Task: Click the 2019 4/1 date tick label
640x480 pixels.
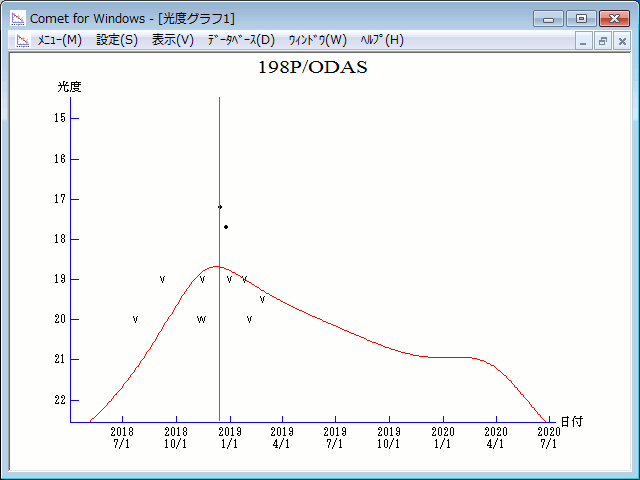Action: pos(282,437)
